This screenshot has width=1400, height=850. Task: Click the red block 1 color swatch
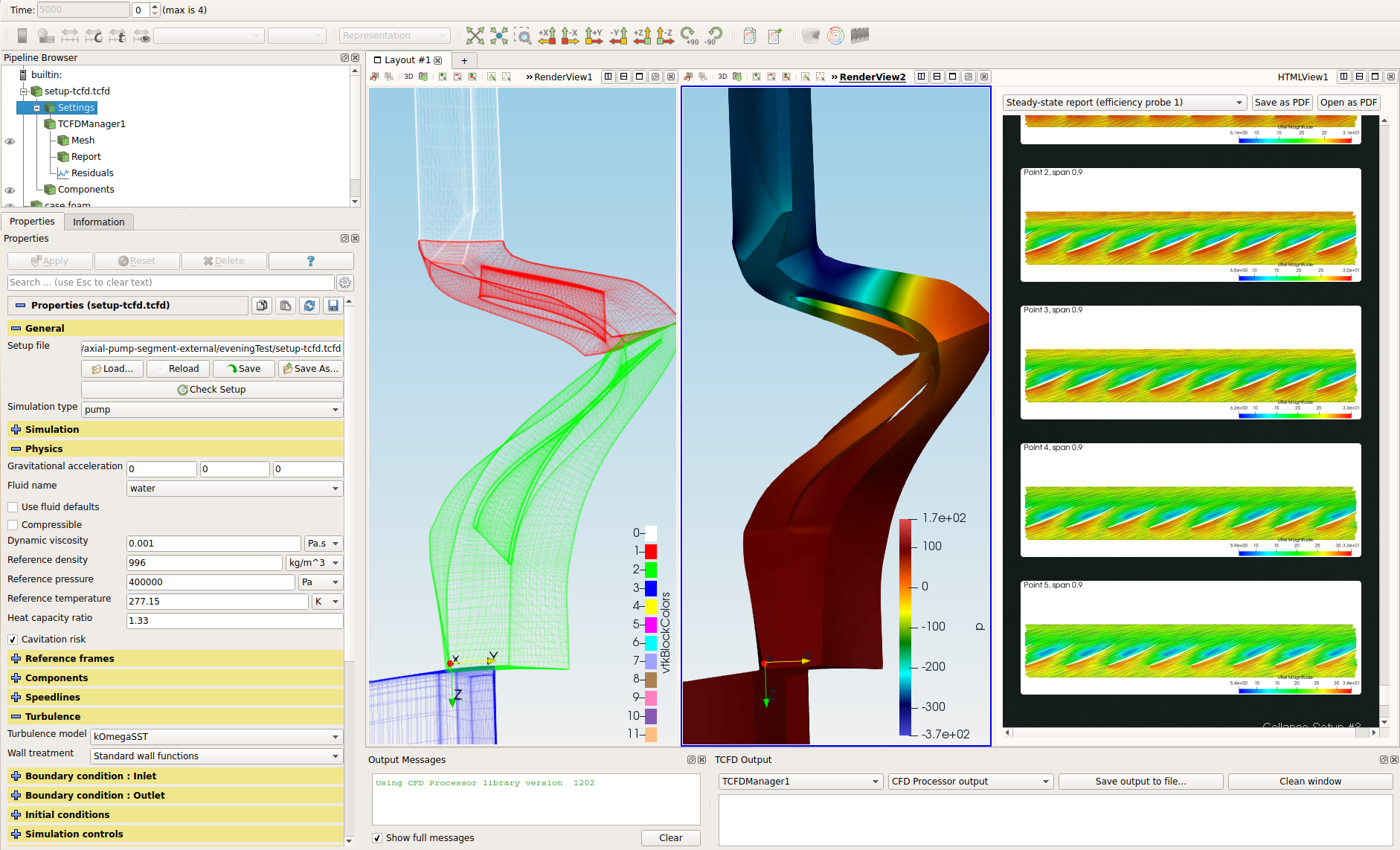coord(651,552)
